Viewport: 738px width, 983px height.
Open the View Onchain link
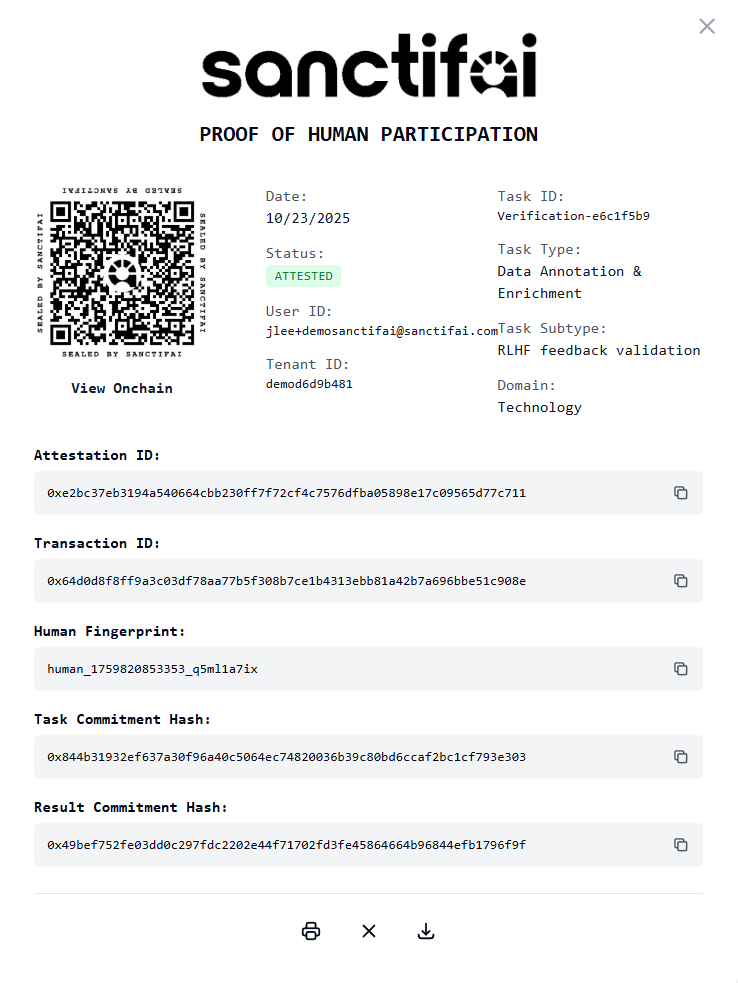[122, 388]
